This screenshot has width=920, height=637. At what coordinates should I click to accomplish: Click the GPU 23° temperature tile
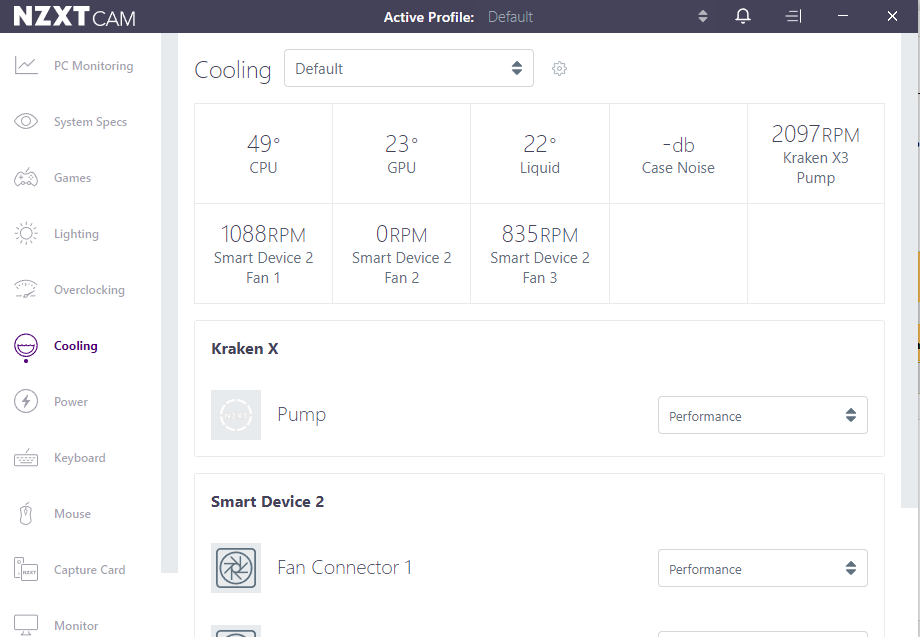401,154
